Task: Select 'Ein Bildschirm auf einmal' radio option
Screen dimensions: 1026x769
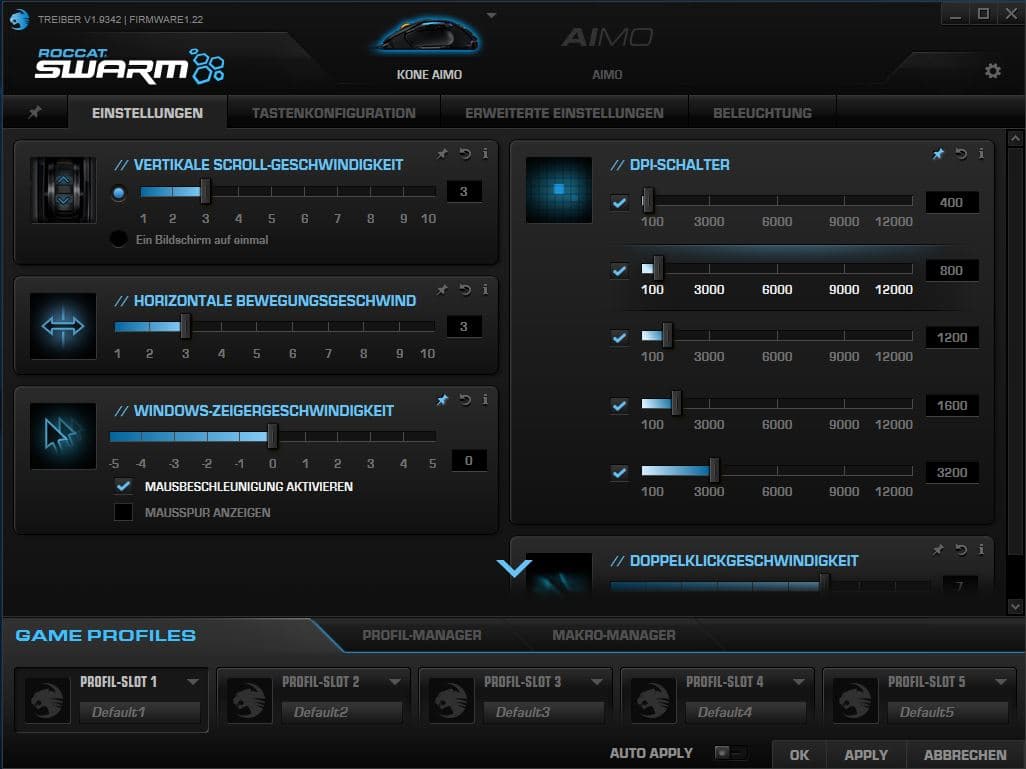Action: tap(119, 239)
